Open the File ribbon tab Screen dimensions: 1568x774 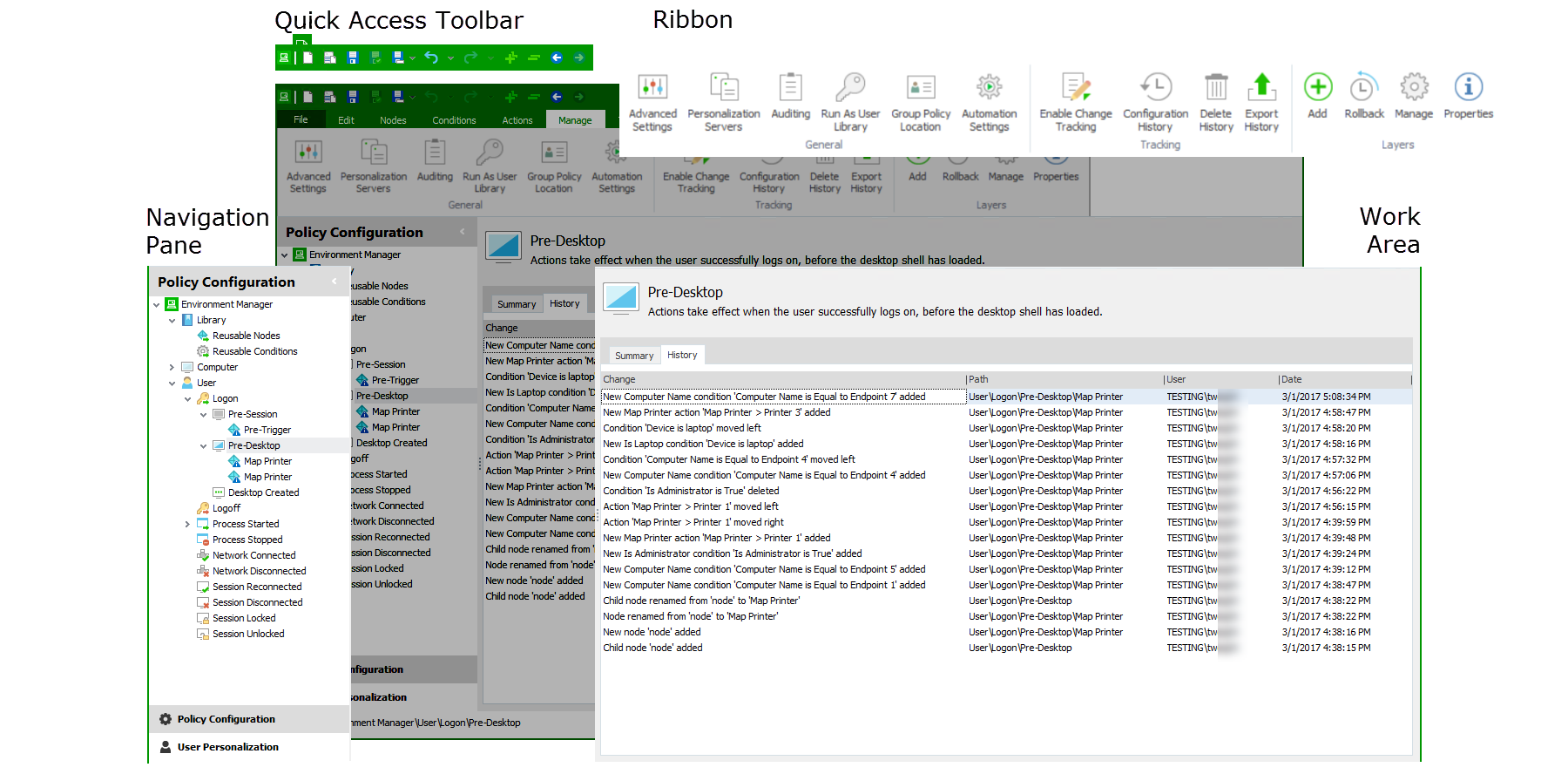pos(301,120)
